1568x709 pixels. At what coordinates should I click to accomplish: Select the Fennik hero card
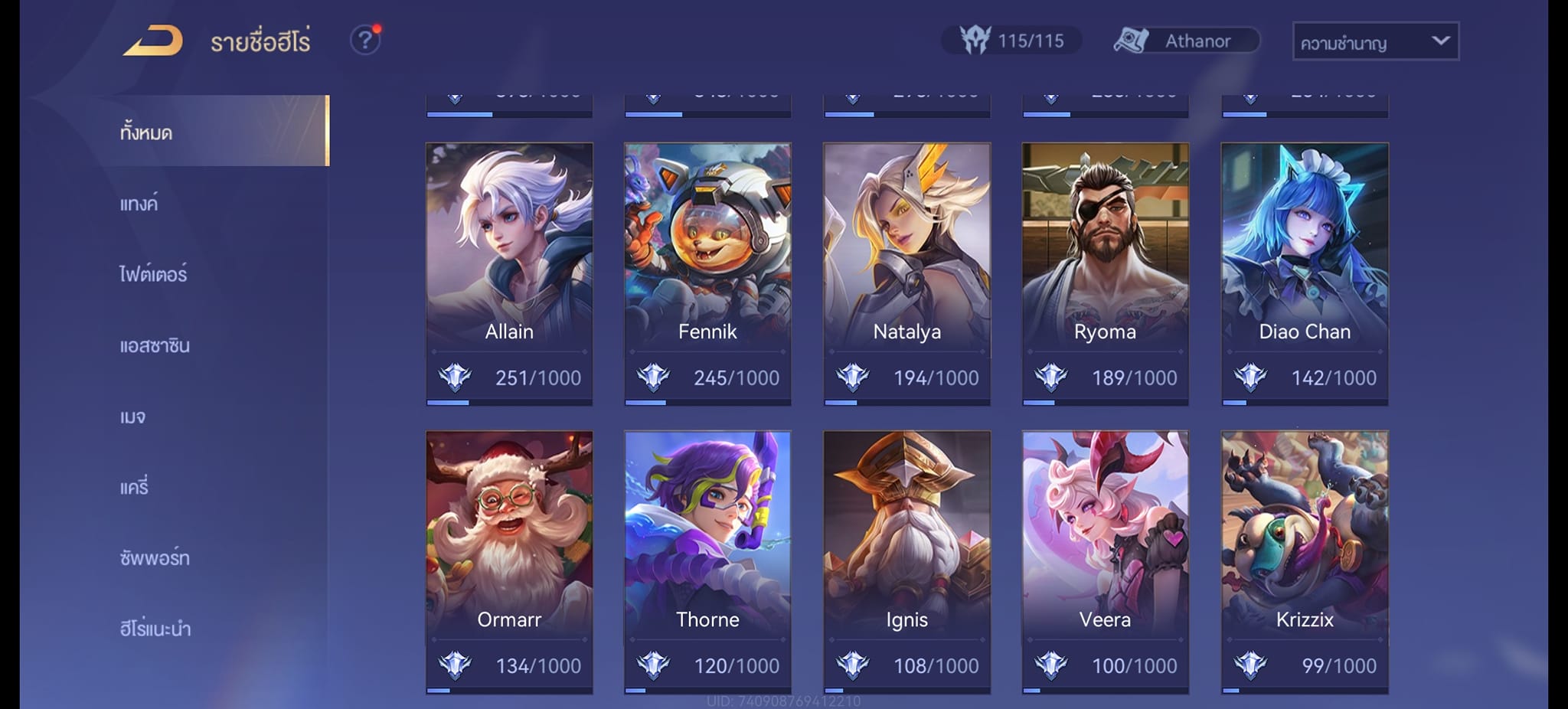pos(707,273)
